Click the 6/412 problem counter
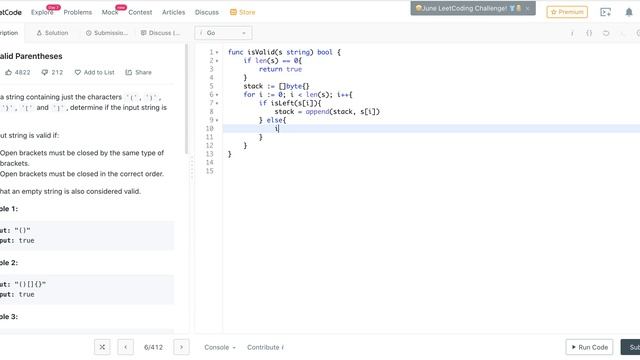Viewport: 640px width, 360px height. pos(153,347)
